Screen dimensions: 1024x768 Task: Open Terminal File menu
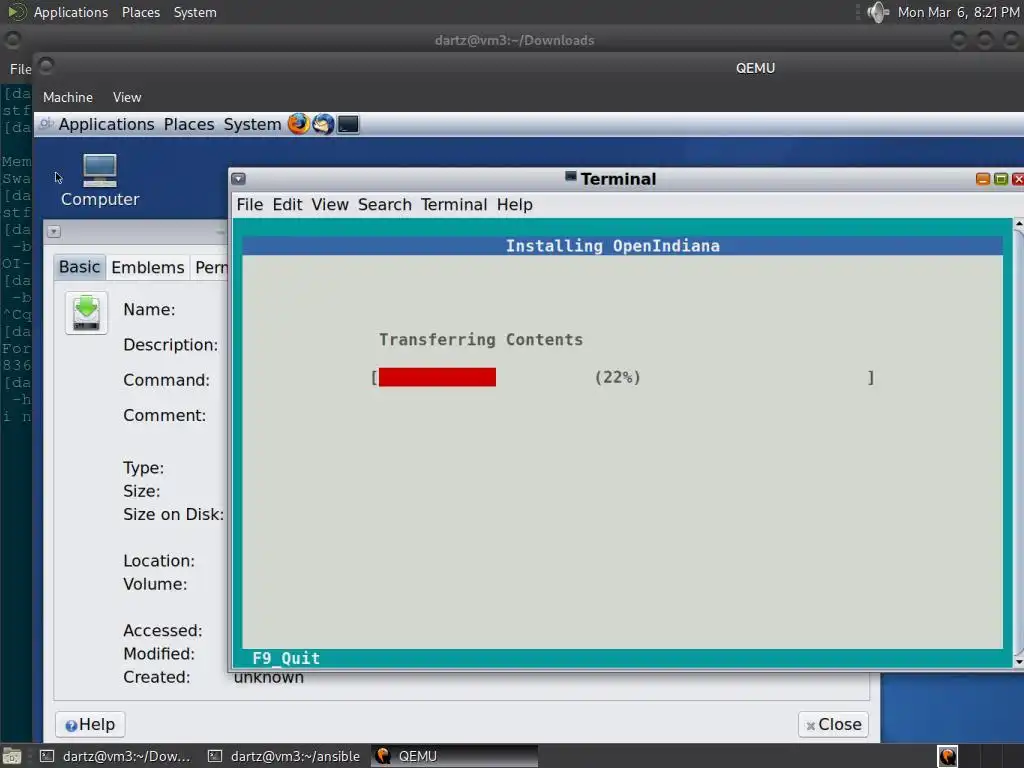click(249, 204)
